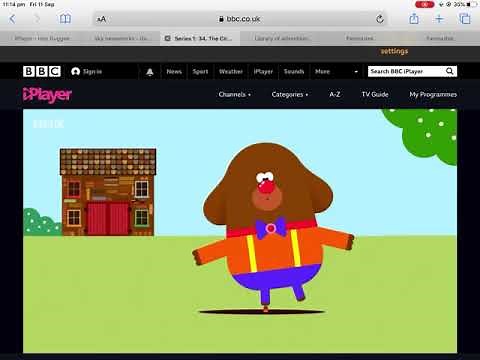Image resolution: width=480 pixels, height=360 pixels.
Task: Expand the More menu
Action: click(x=322, y=71)
